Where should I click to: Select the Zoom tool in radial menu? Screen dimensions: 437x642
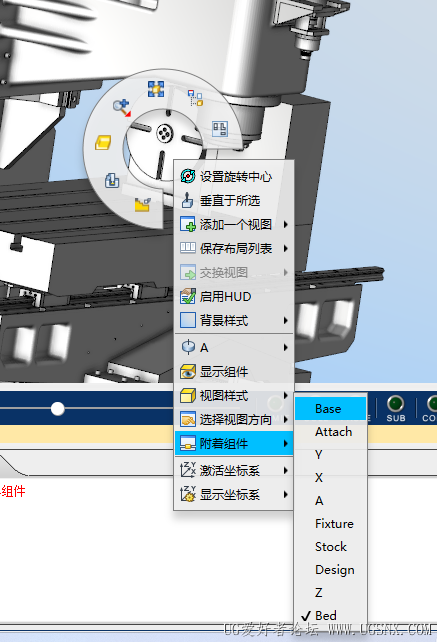122,107
